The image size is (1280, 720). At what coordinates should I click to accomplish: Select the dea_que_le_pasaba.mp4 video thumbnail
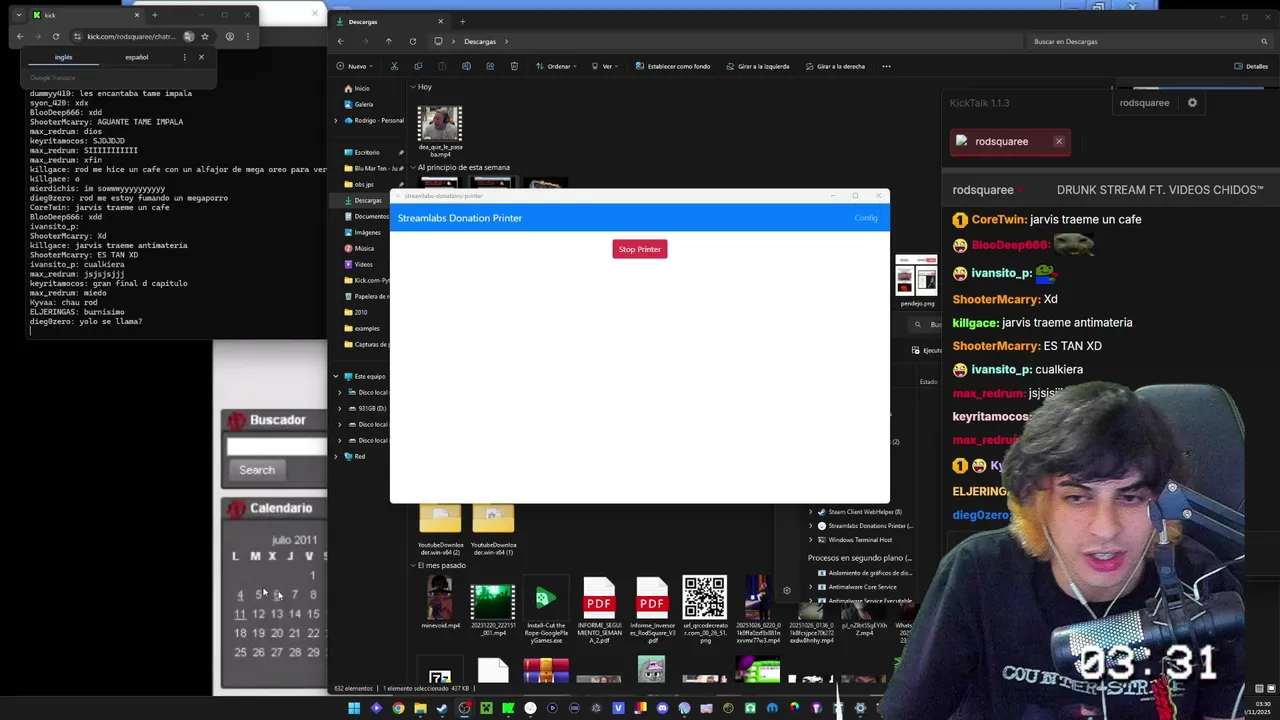[440, 125]
